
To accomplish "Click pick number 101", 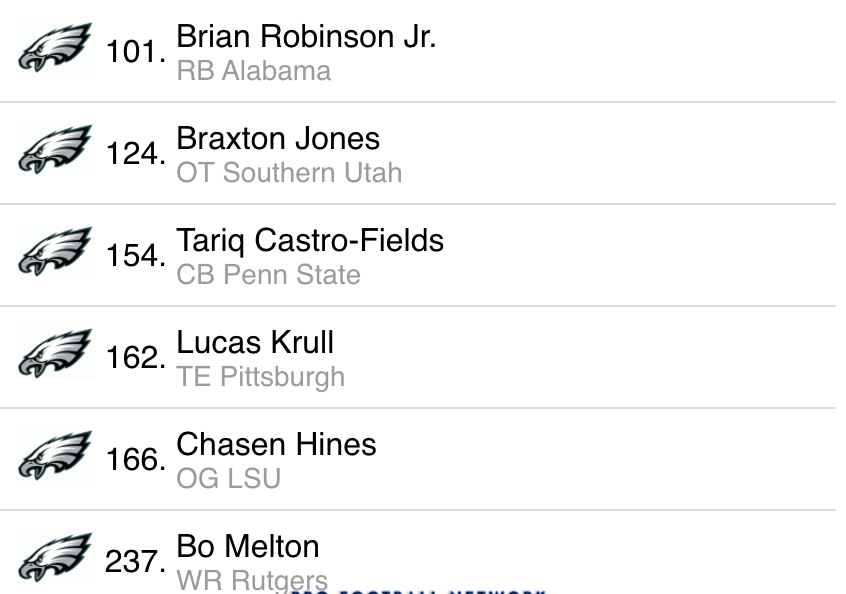I will pyautogui.click(x=135, y=52).
